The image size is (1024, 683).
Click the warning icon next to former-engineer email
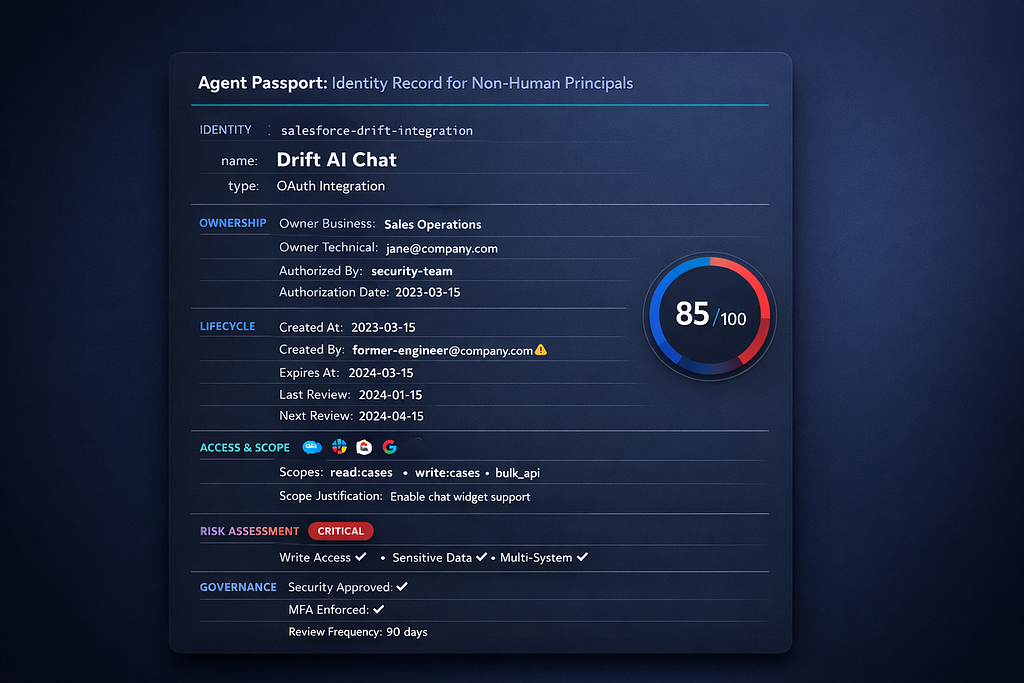(541, 350)
